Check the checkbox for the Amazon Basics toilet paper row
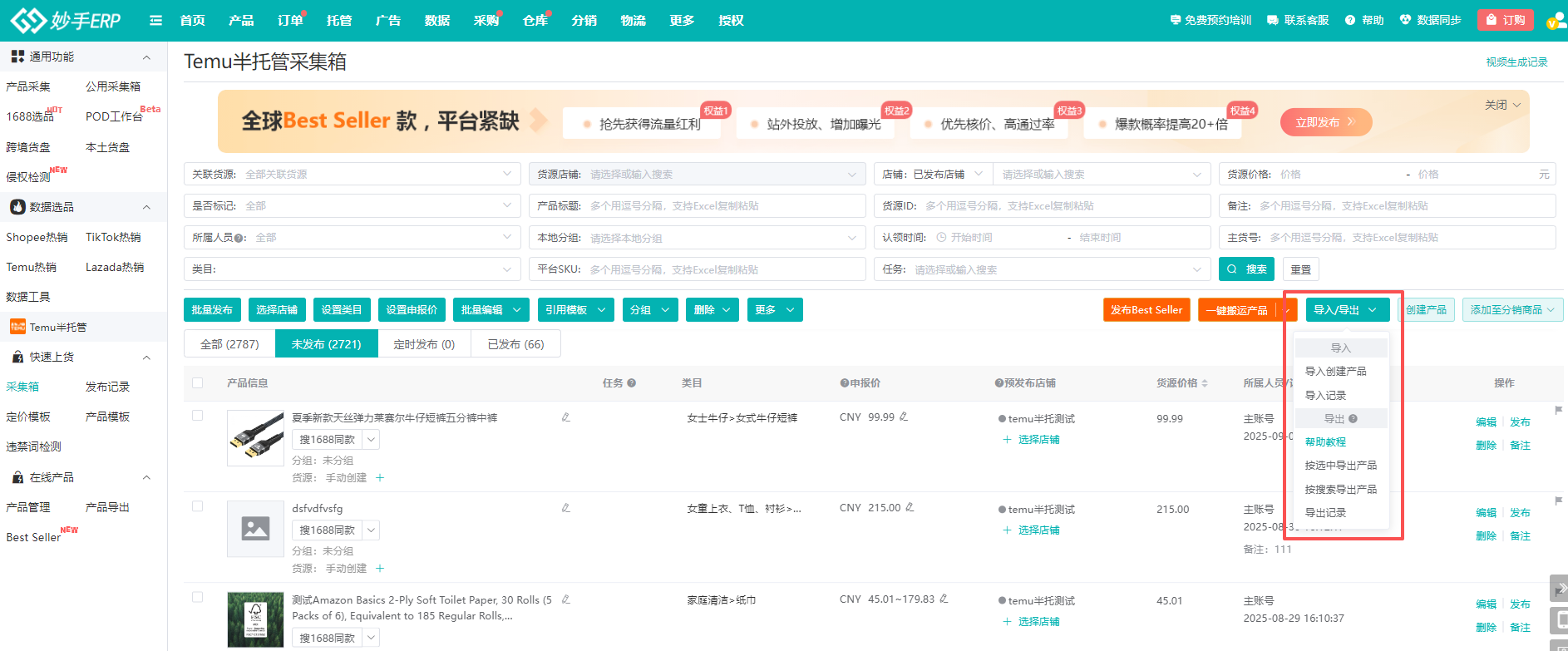 (x=197, y=597)
